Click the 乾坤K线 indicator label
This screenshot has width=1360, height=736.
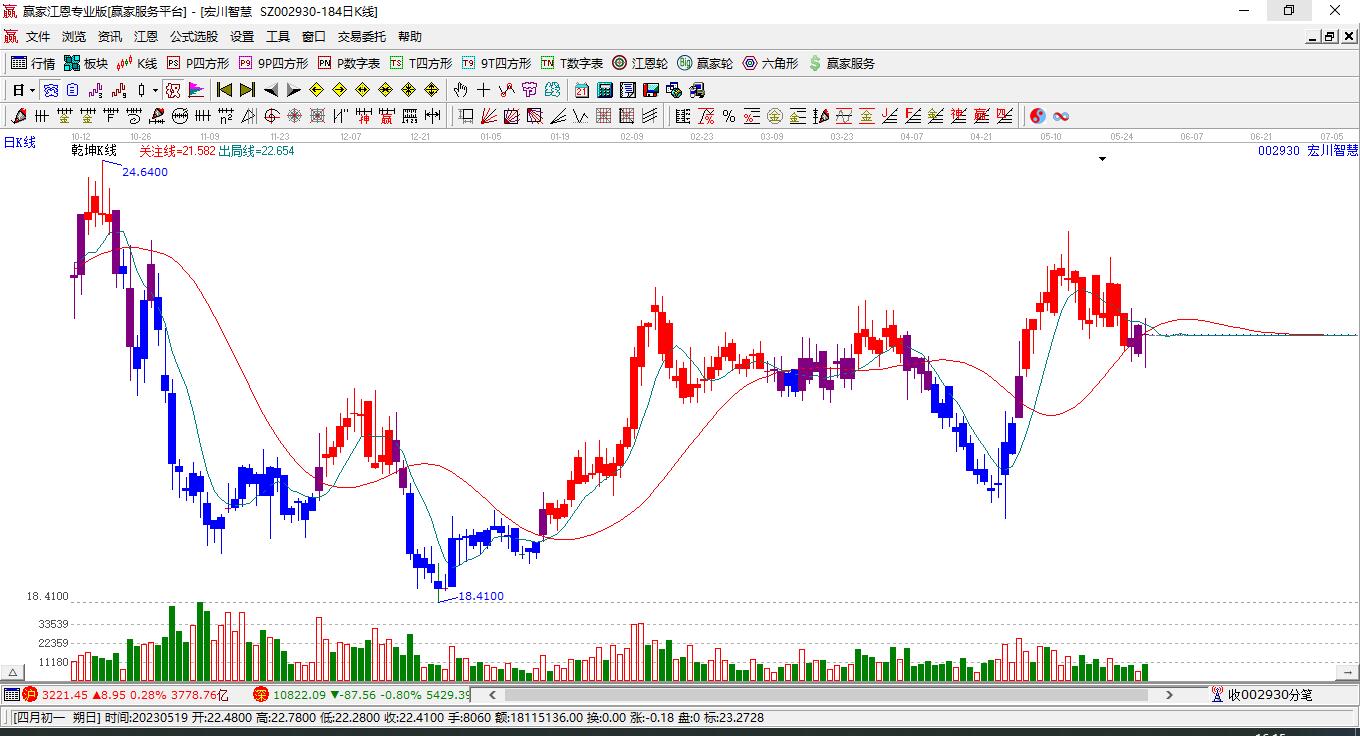[94, 151]
